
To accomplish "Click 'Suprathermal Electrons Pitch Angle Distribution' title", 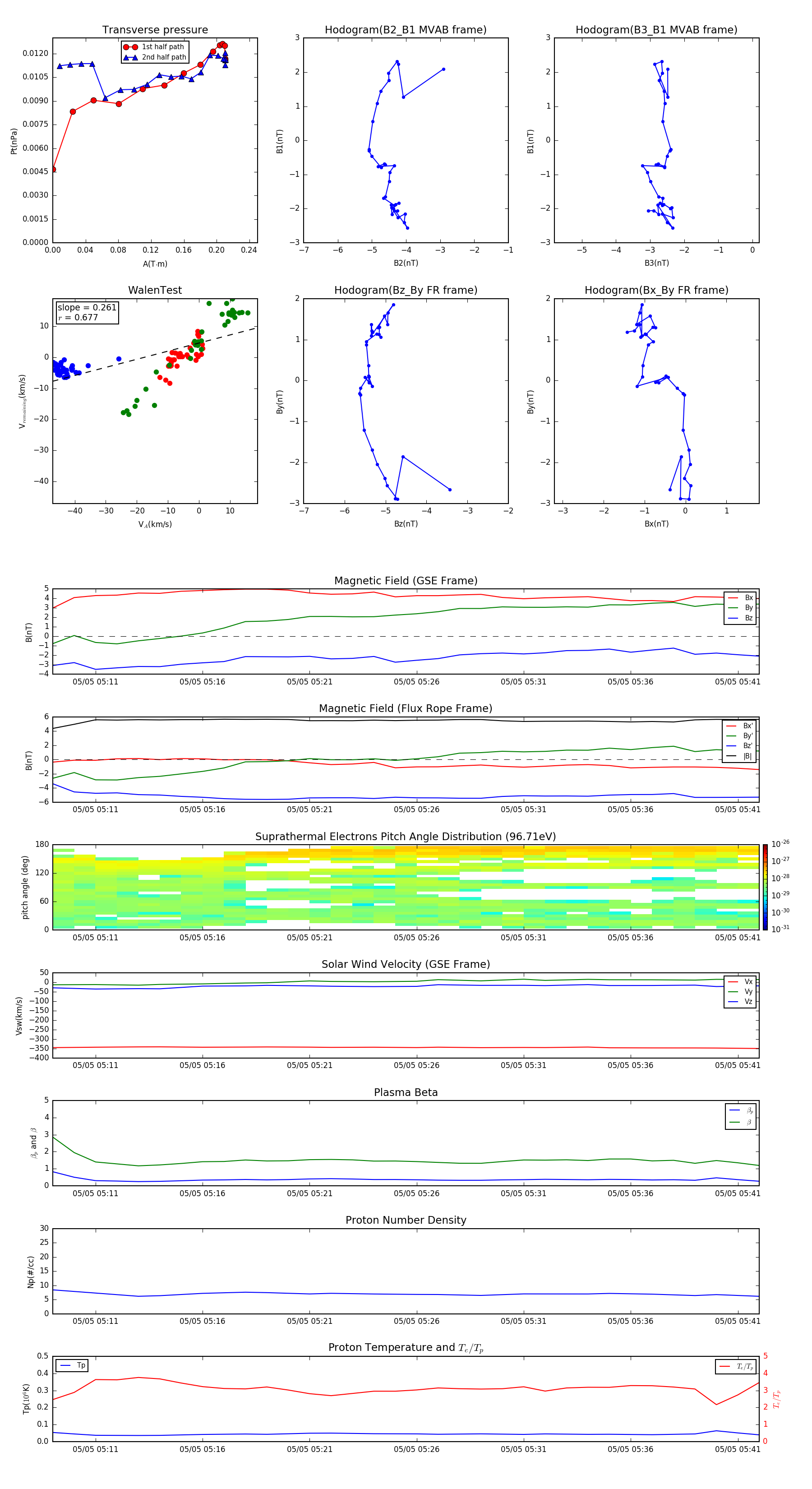I will click(406, 837).
